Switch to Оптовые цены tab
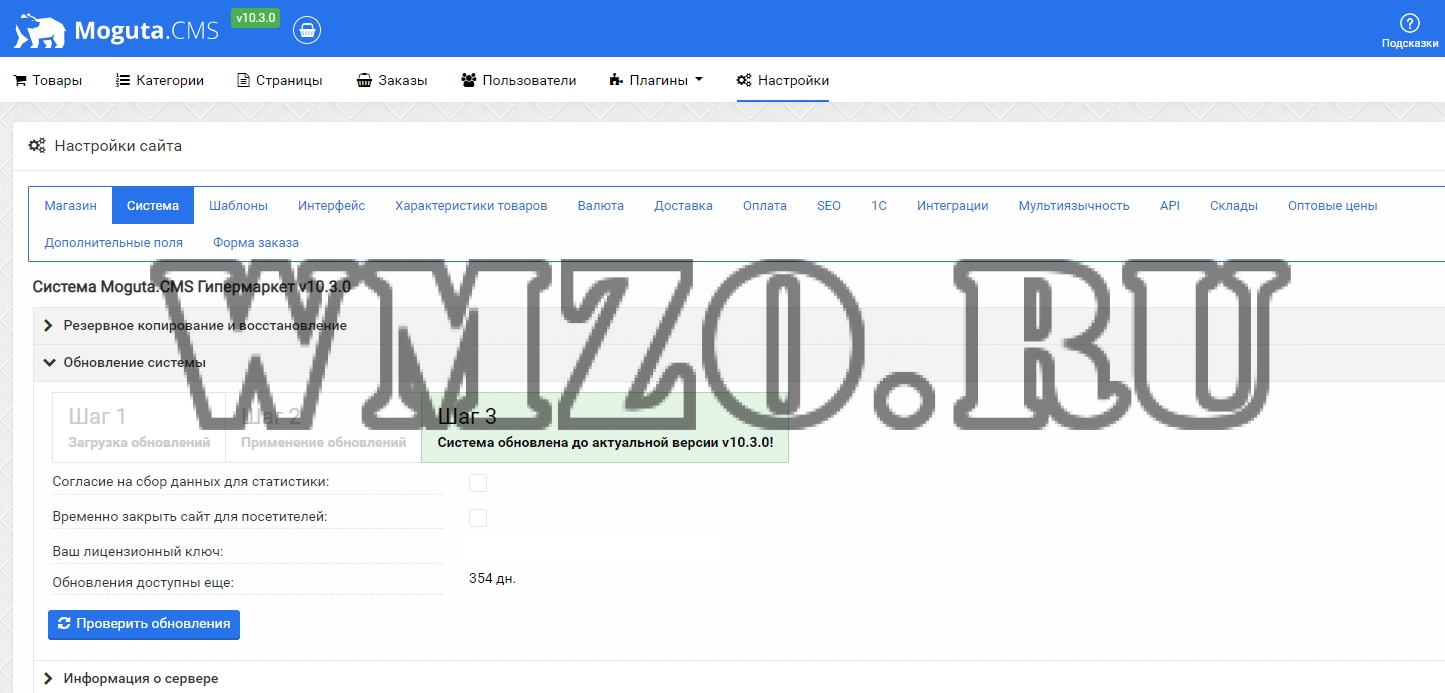The image size is (1445, 693). click(x=1333, y=205)
